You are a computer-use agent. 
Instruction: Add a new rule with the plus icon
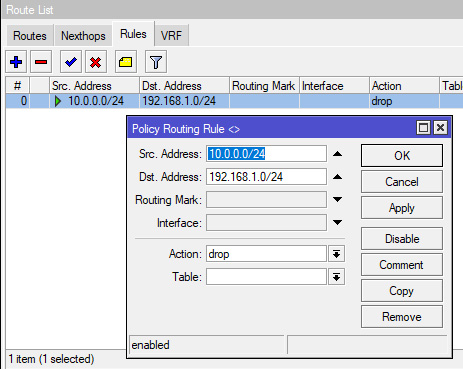click(16, 62)
